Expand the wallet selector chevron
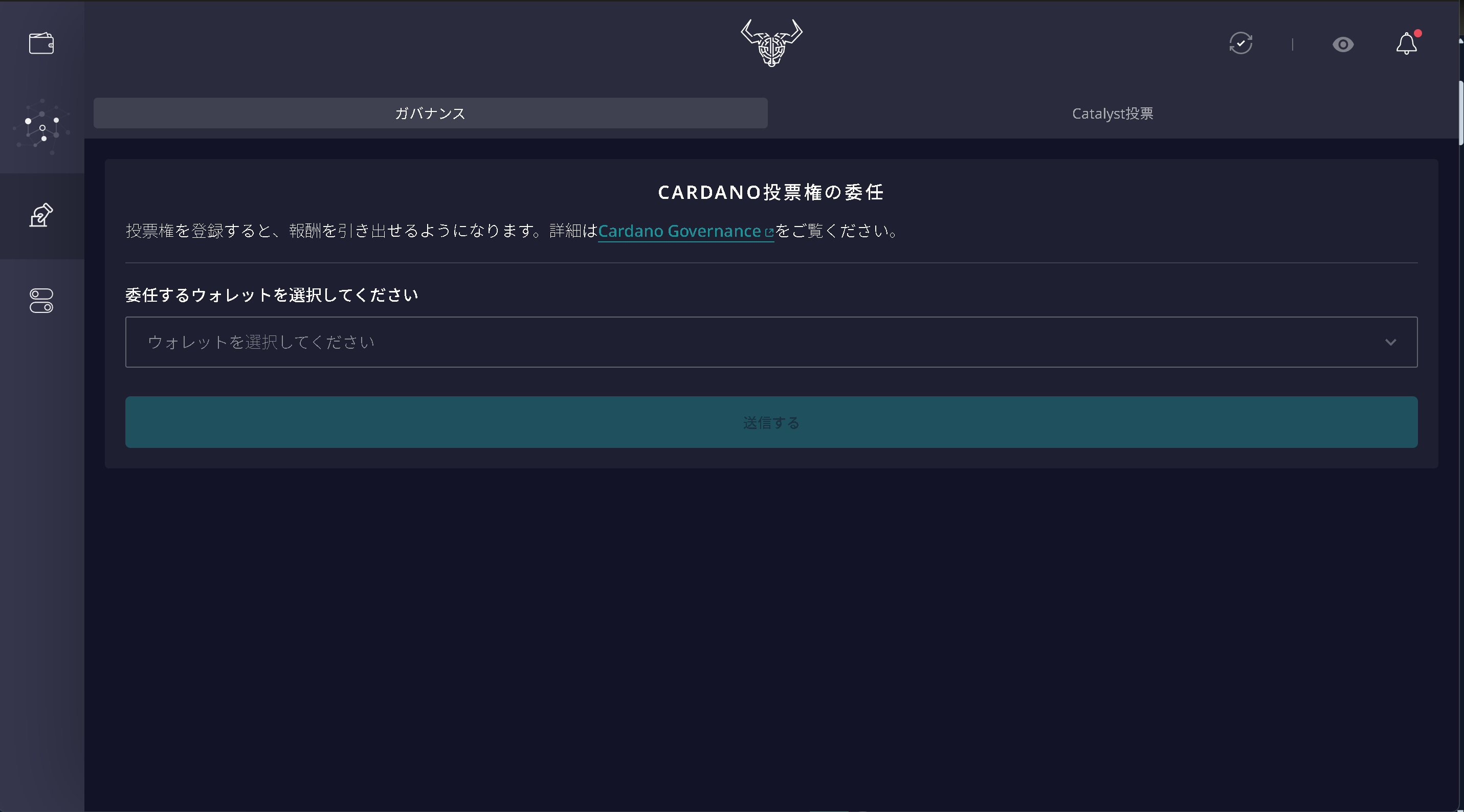Screen dimensions: 1464x812 point(1390,342)
